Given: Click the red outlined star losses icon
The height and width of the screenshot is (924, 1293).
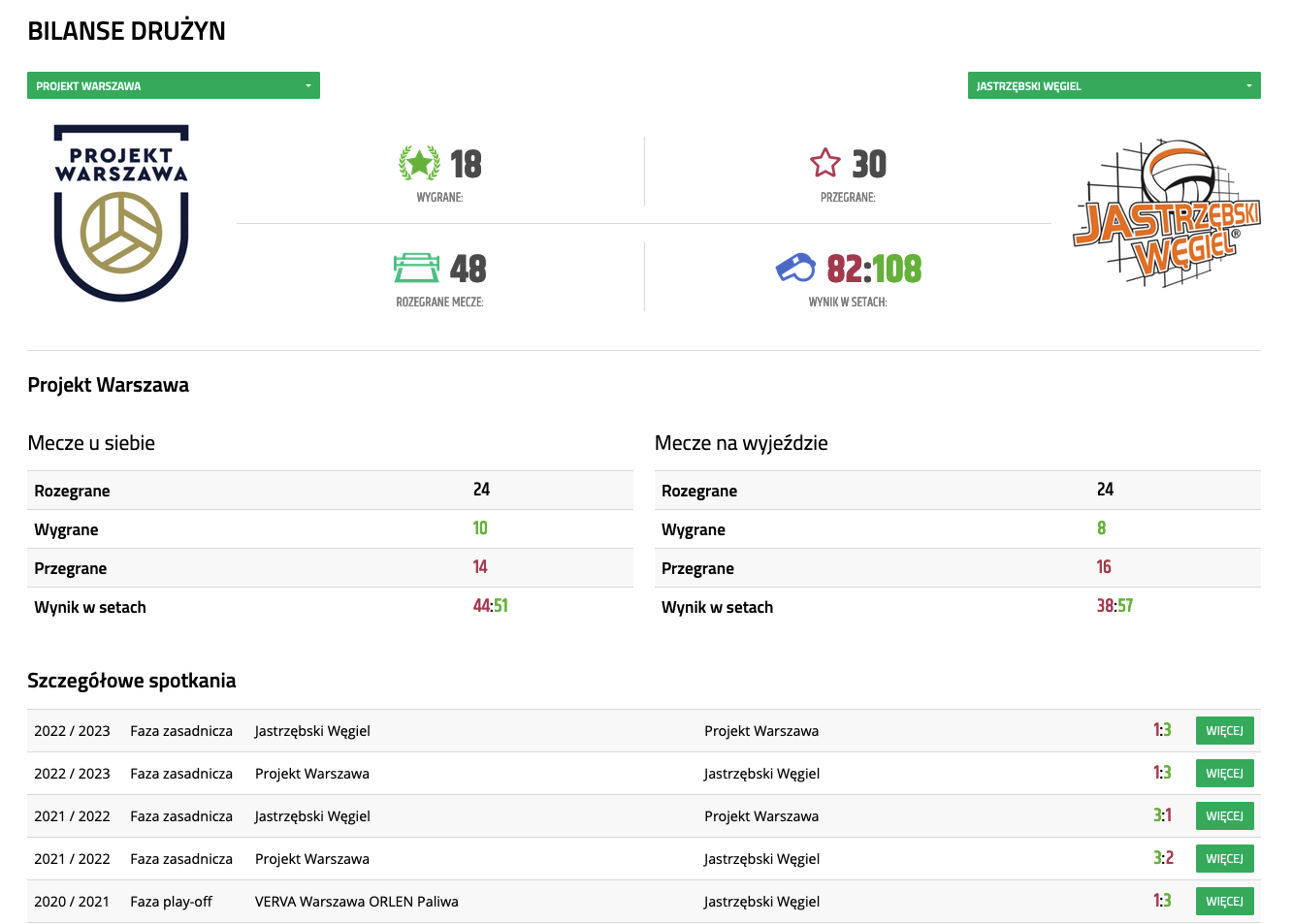Looking at the screenshot, I should 825,163.
